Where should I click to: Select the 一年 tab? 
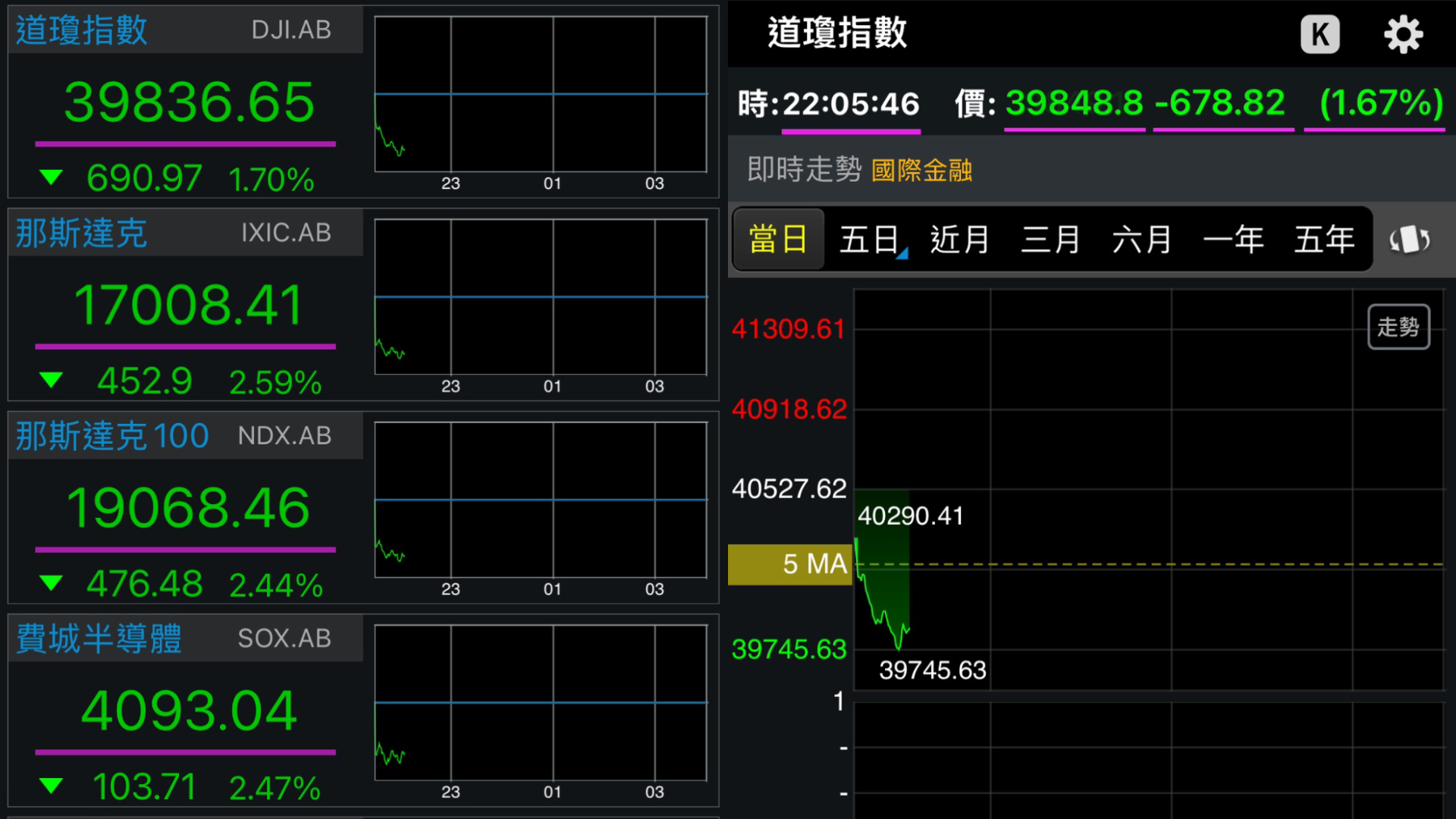[x=1233, y=240]
